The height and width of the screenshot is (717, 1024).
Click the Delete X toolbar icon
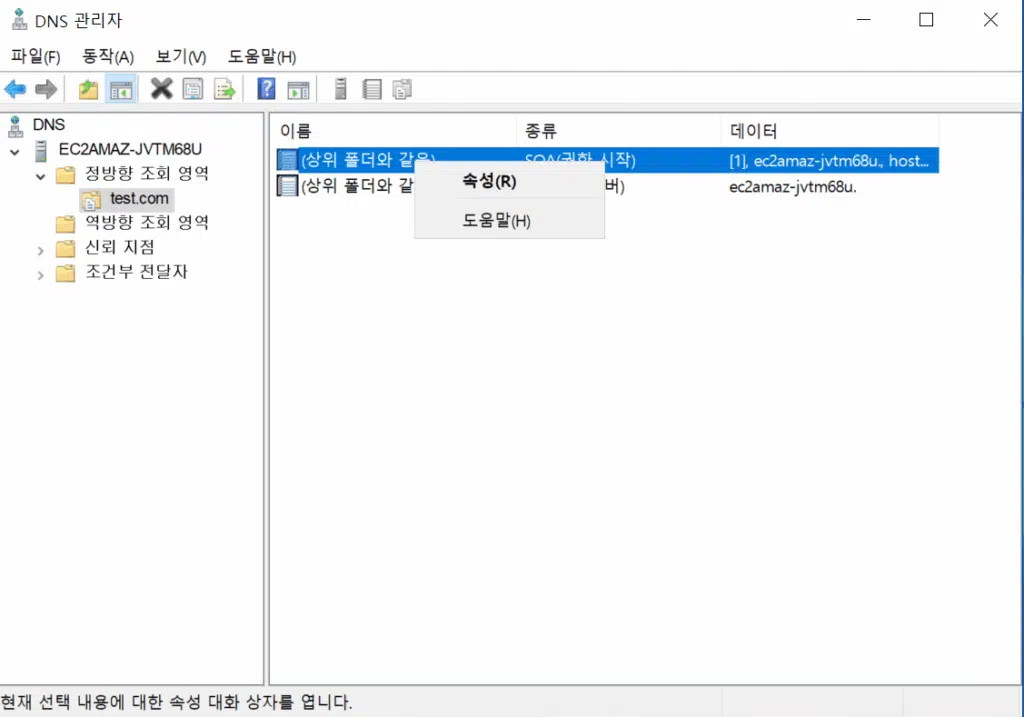point(161,90)
